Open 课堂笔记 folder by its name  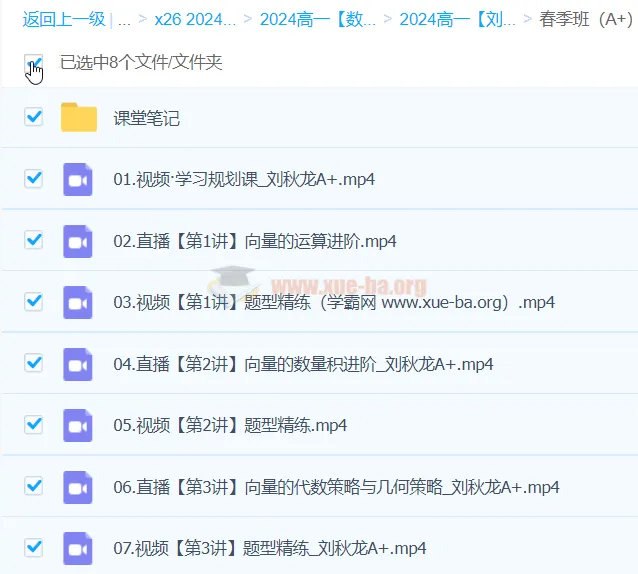click(x=146, y=118)
